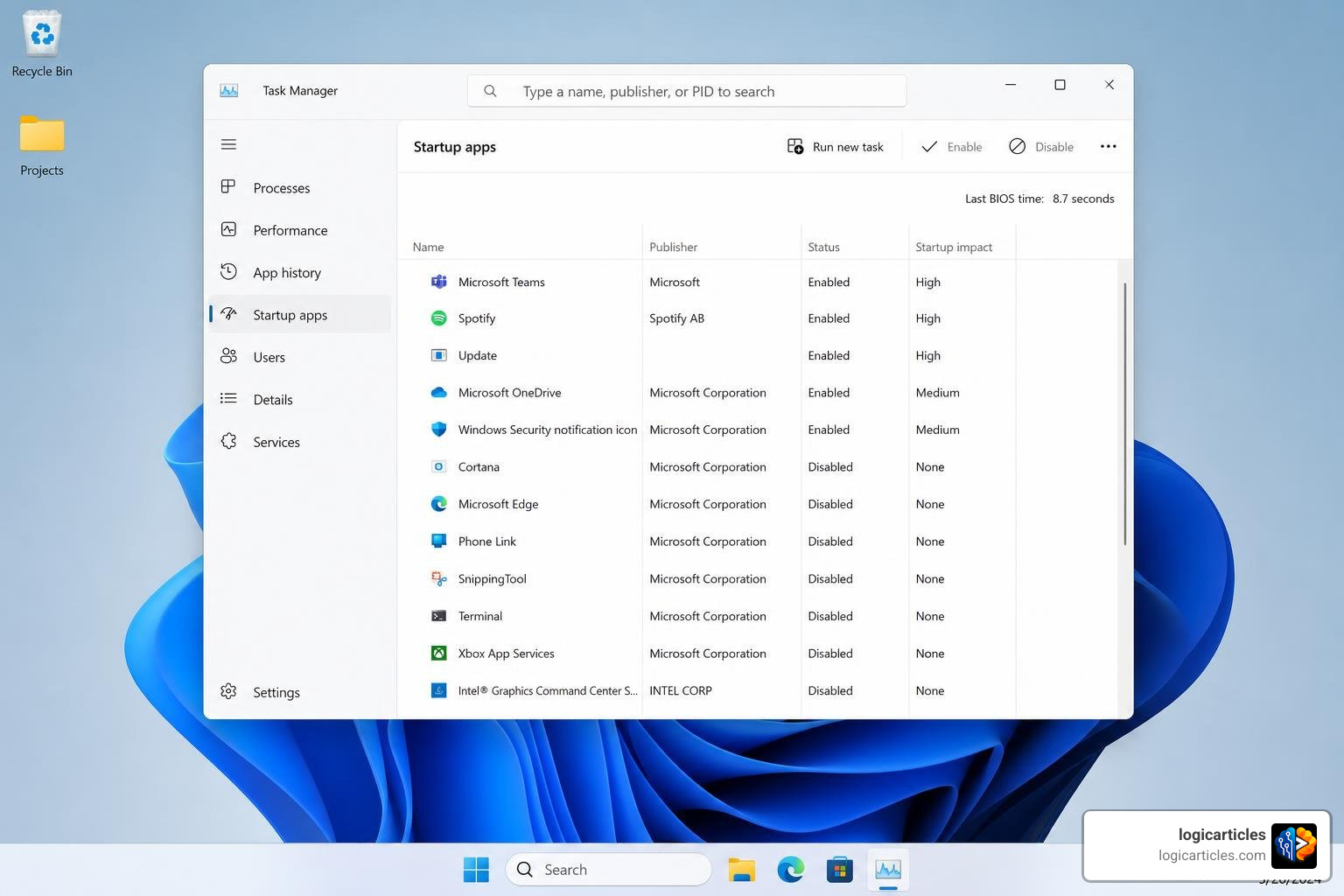Image resolution: width=1344 pixels, height=896 pixels.
Task: Click Run new task button
Action: click(x=835, y=146)
